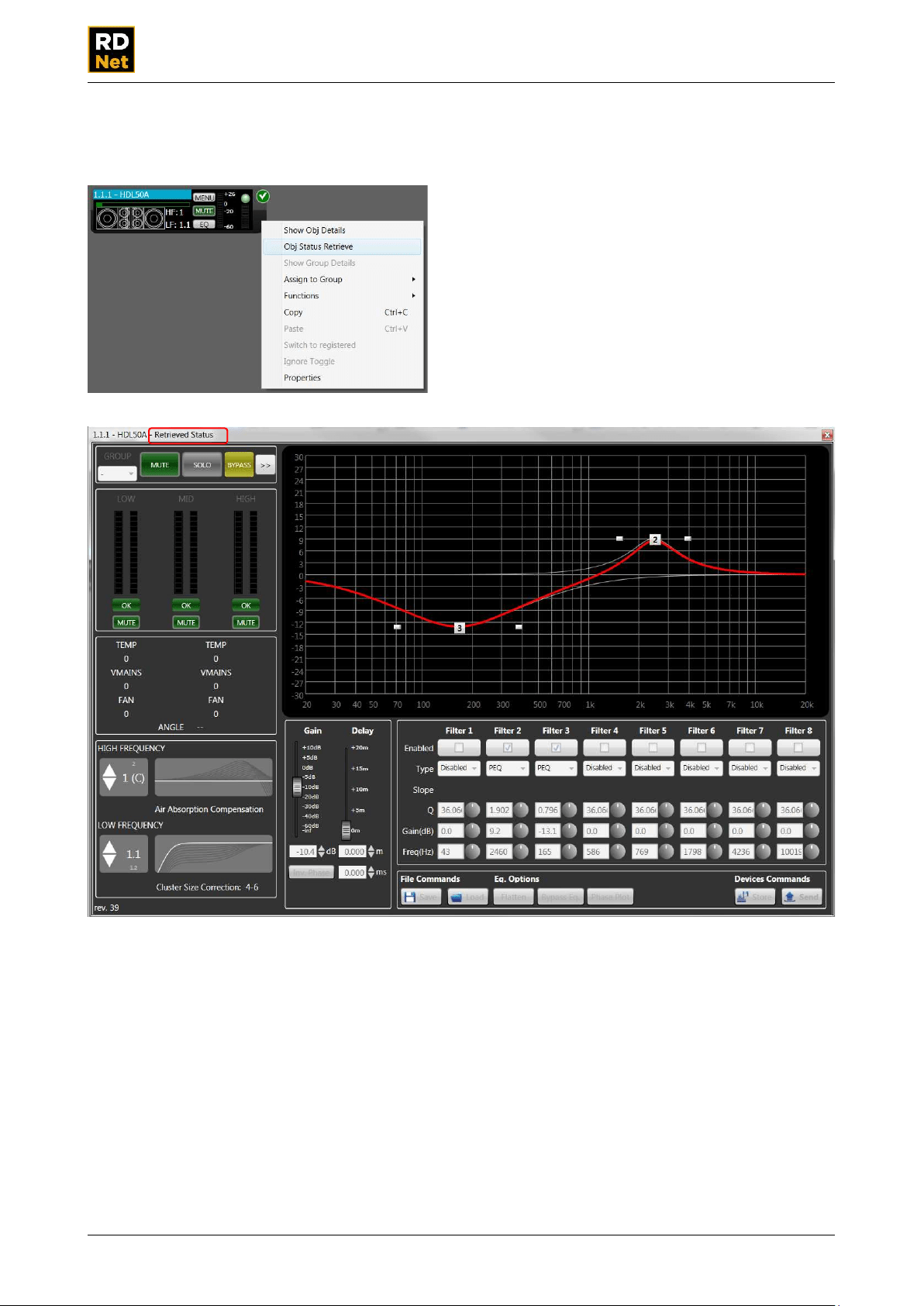Turn the Filter 2 Gain knob

tap(521, 831)
